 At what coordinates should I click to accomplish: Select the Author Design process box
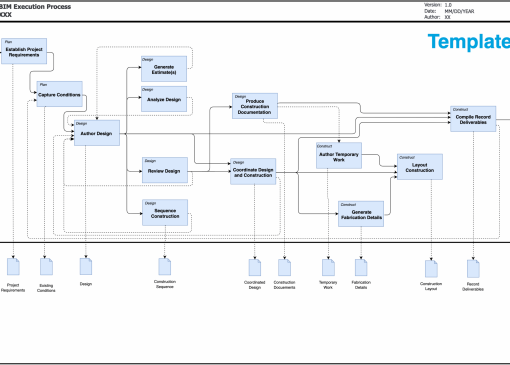97,133
